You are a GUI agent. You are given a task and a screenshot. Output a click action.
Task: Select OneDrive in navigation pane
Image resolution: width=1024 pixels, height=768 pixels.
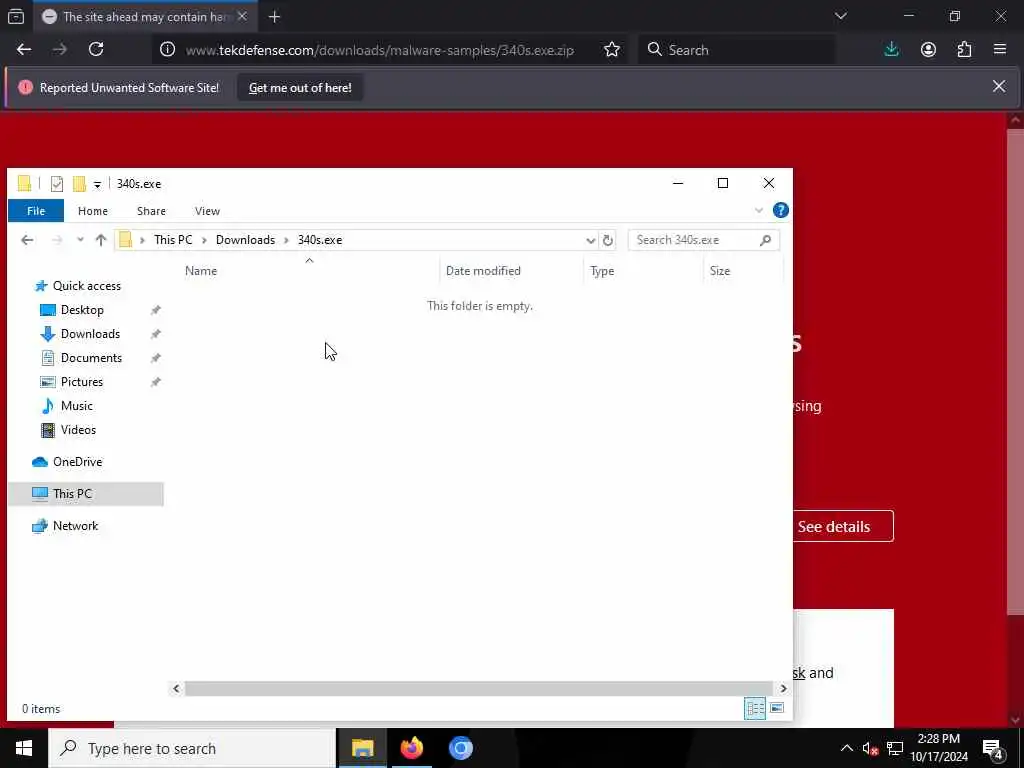click(x=77, y=462)
